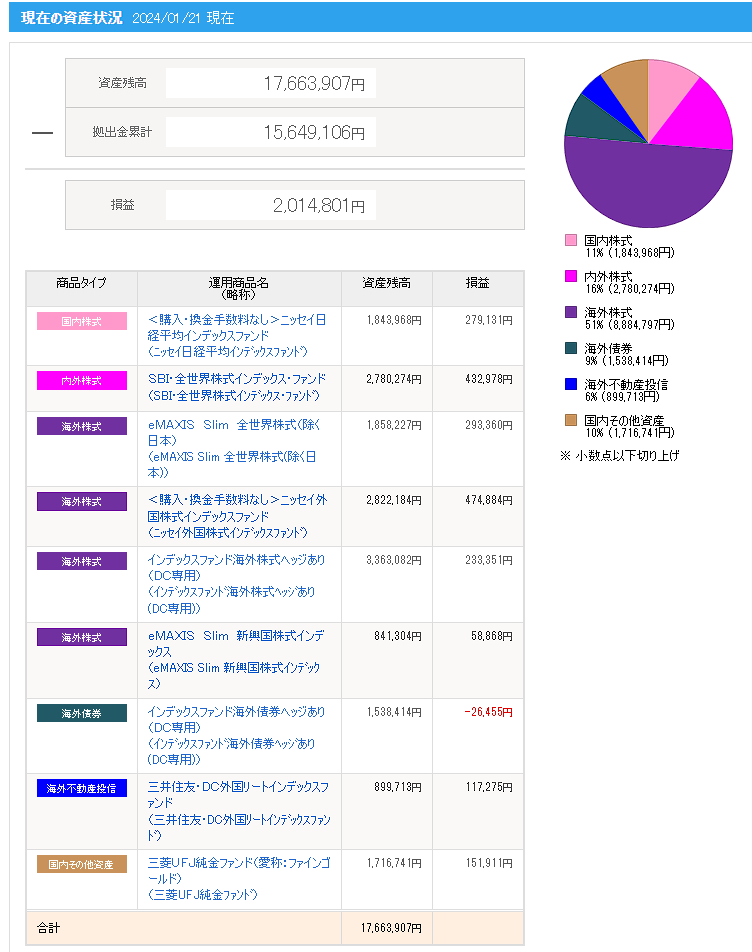Click the dash collapse icon left of 資産残高

point(42,133)
